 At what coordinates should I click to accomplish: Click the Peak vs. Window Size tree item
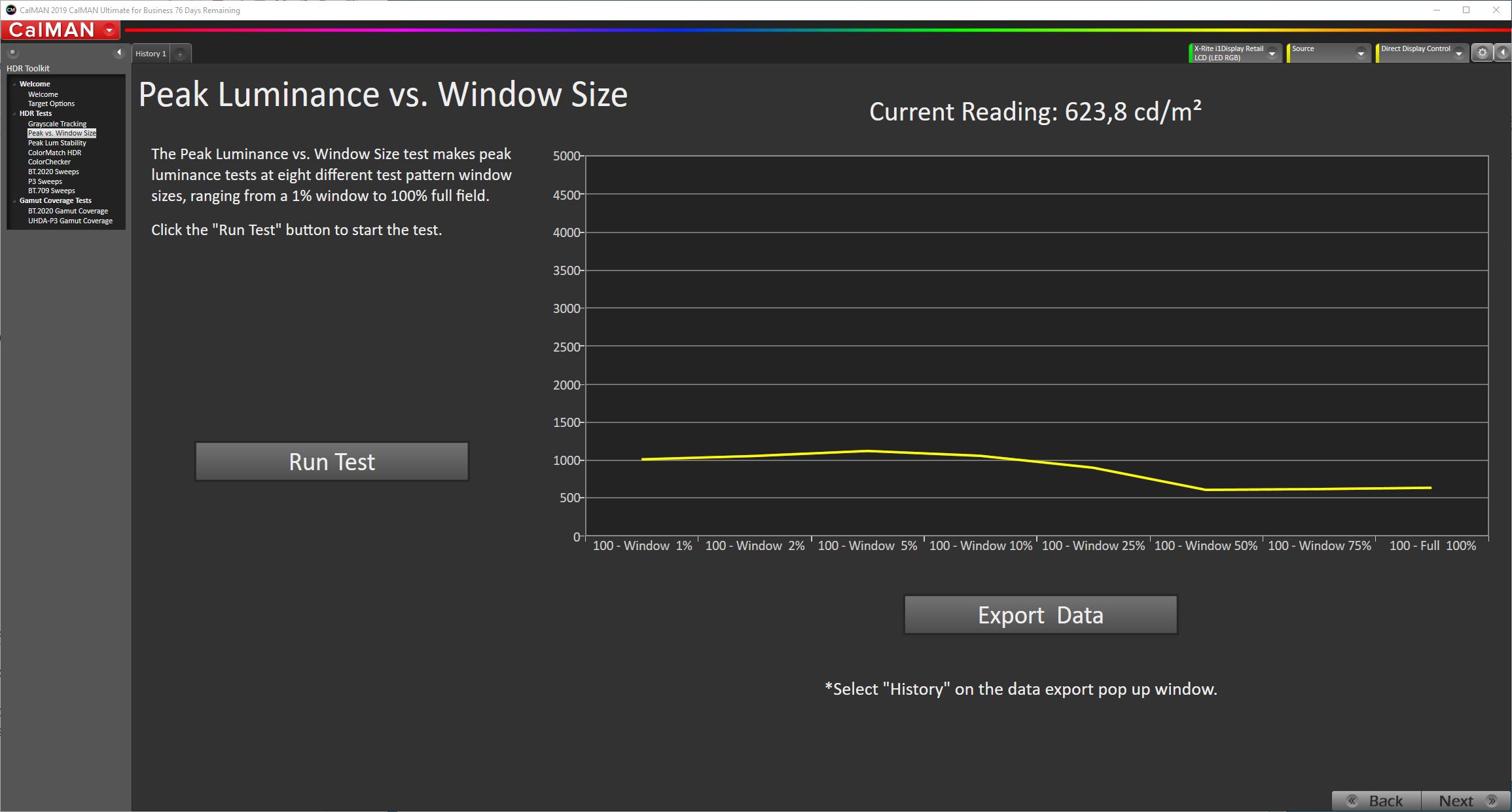[x=62, y=132]
